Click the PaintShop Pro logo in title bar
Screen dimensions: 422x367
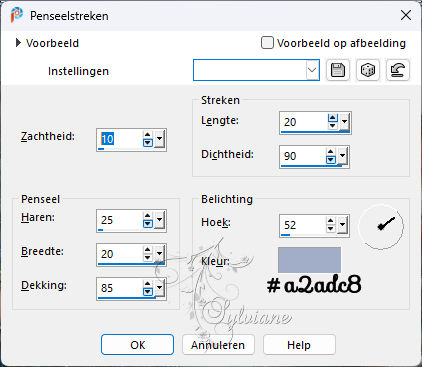(x=16, y=16)
